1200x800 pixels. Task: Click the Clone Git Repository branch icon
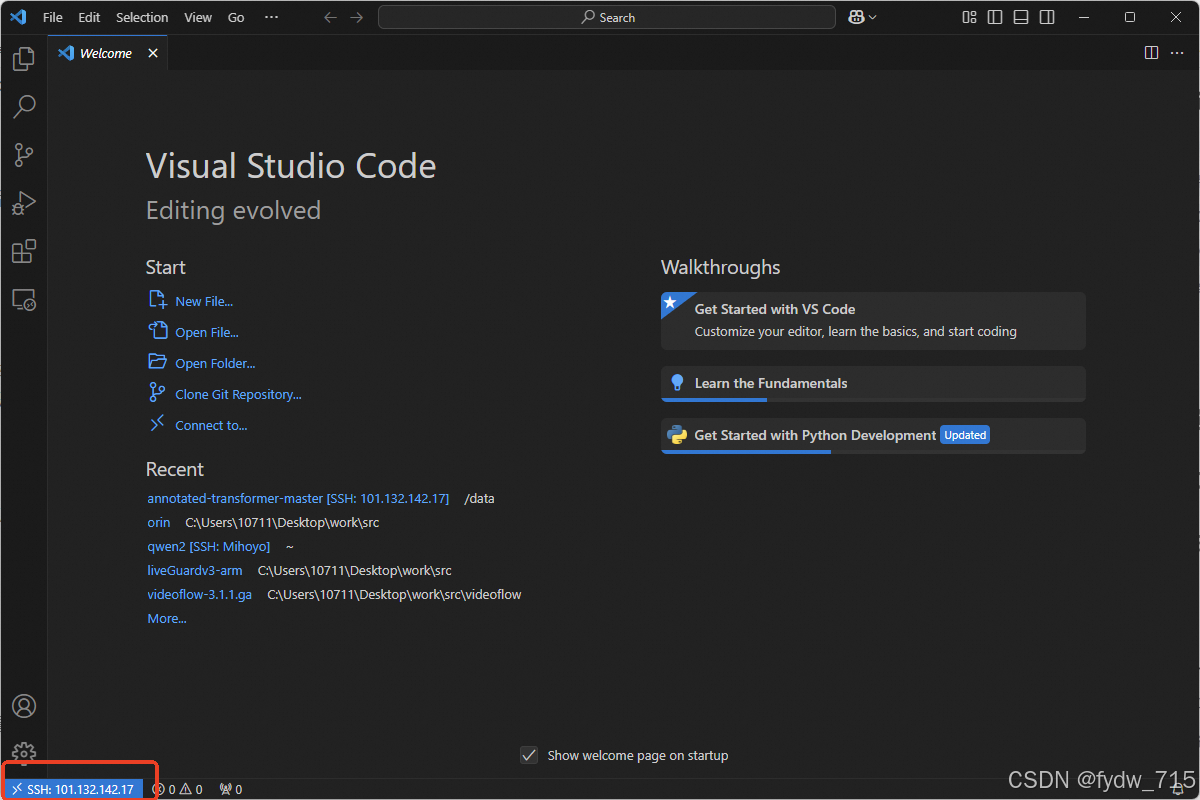(x=157, y=393)
